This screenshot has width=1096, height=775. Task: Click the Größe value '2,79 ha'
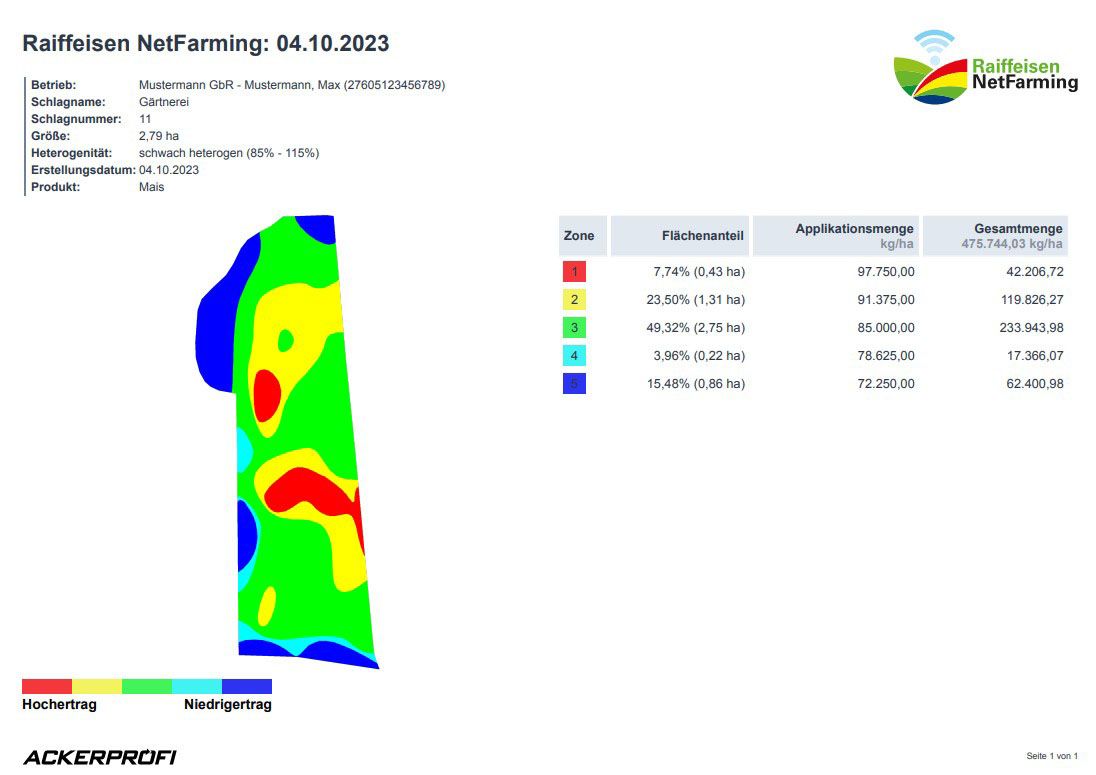(159, 136)
